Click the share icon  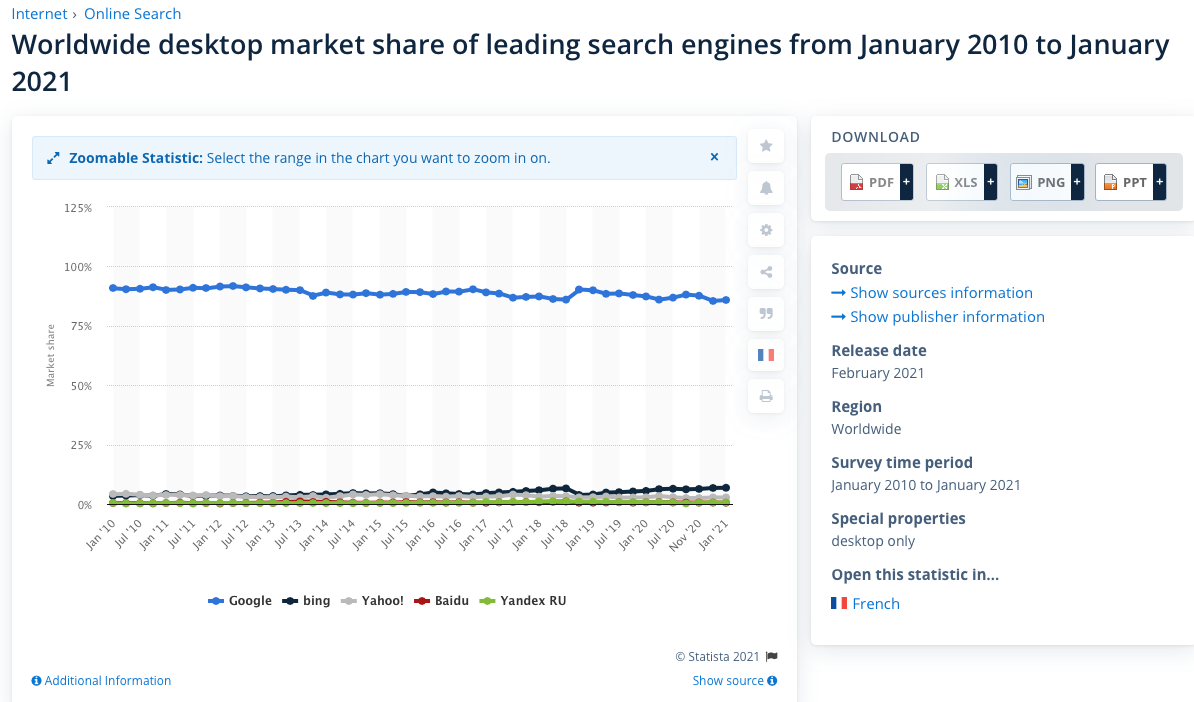click(766, 272)
